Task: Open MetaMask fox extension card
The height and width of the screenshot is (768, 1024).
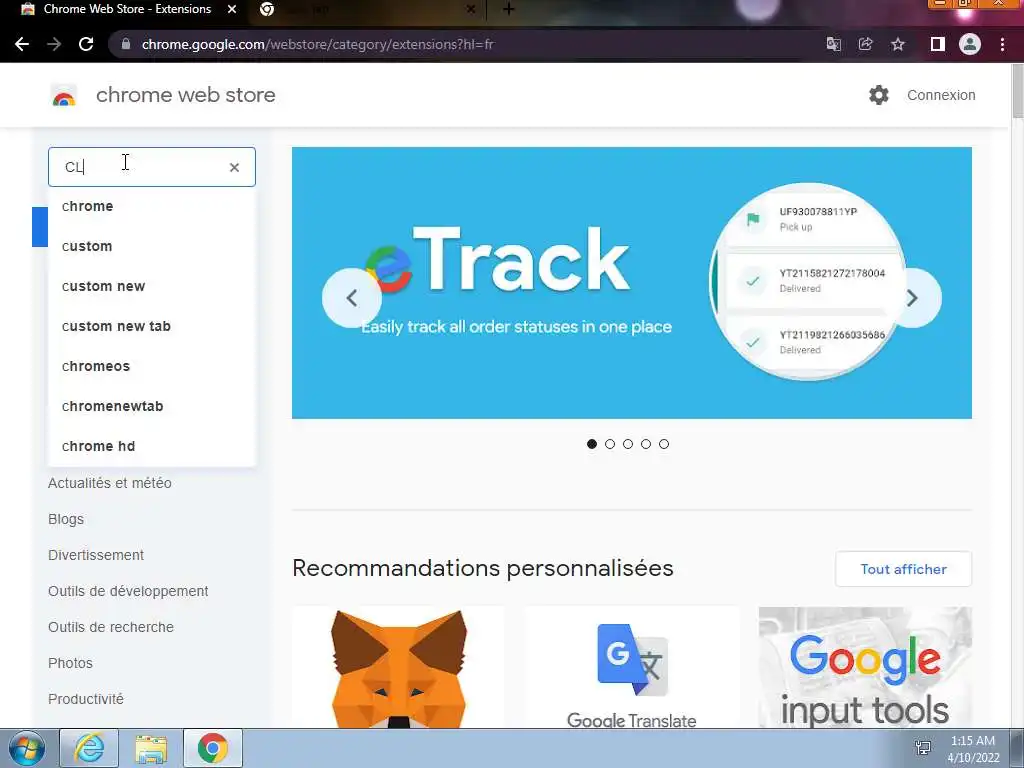Action: click(x=398, y=667)
